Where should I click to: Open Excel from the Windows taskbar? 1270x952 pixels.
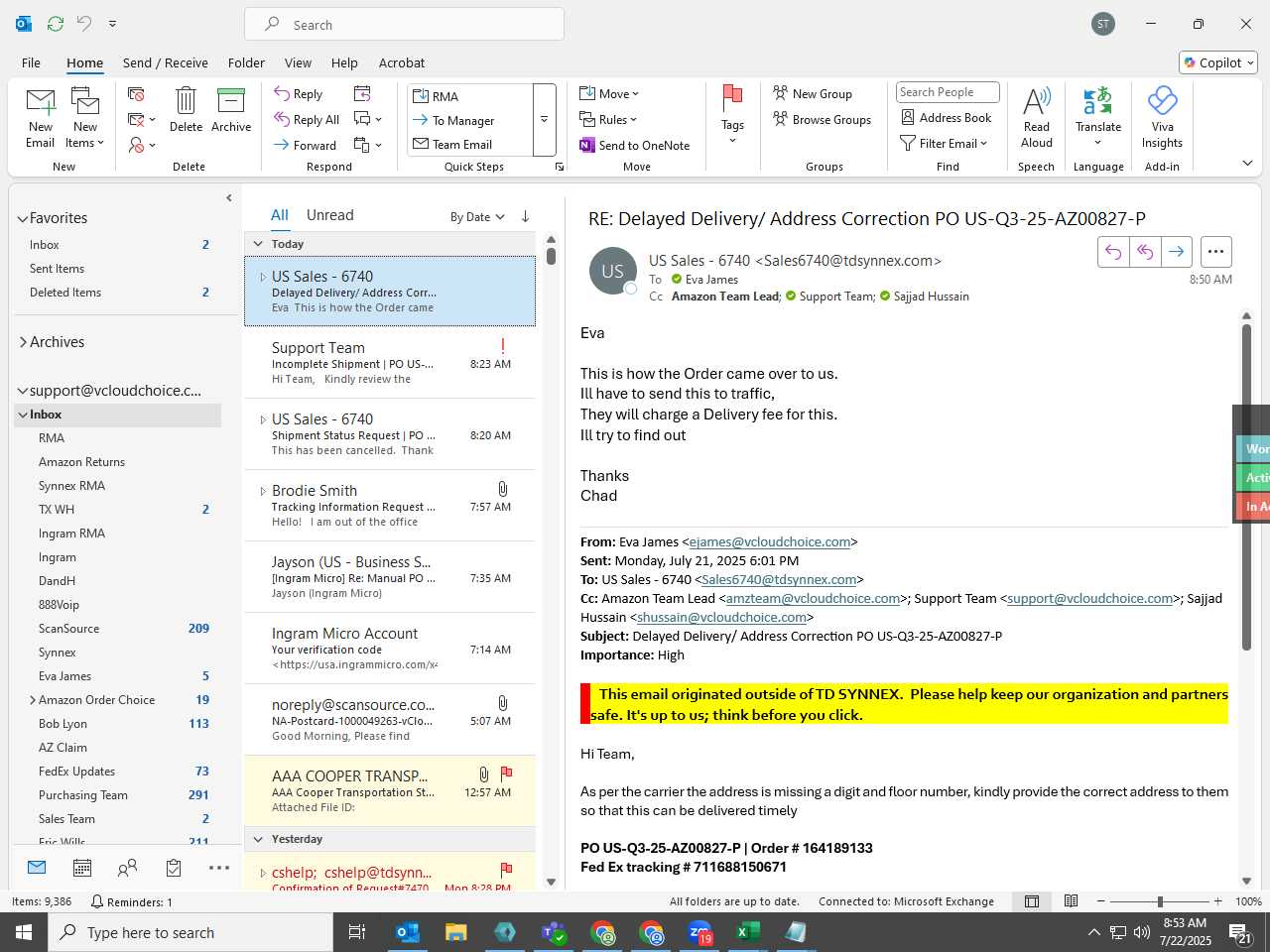pyautogui.click(x=747, y=932)
